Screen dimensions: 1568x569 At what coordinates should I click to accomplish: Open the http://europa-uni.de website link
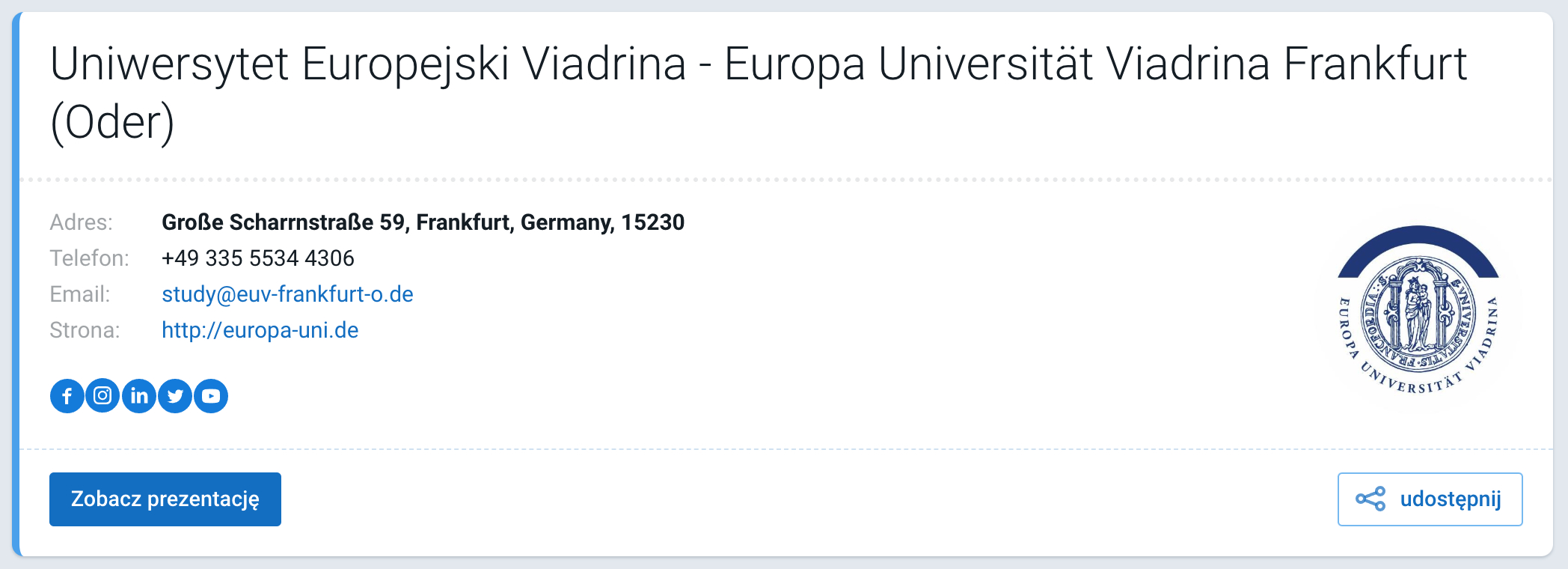click(260, 330)
